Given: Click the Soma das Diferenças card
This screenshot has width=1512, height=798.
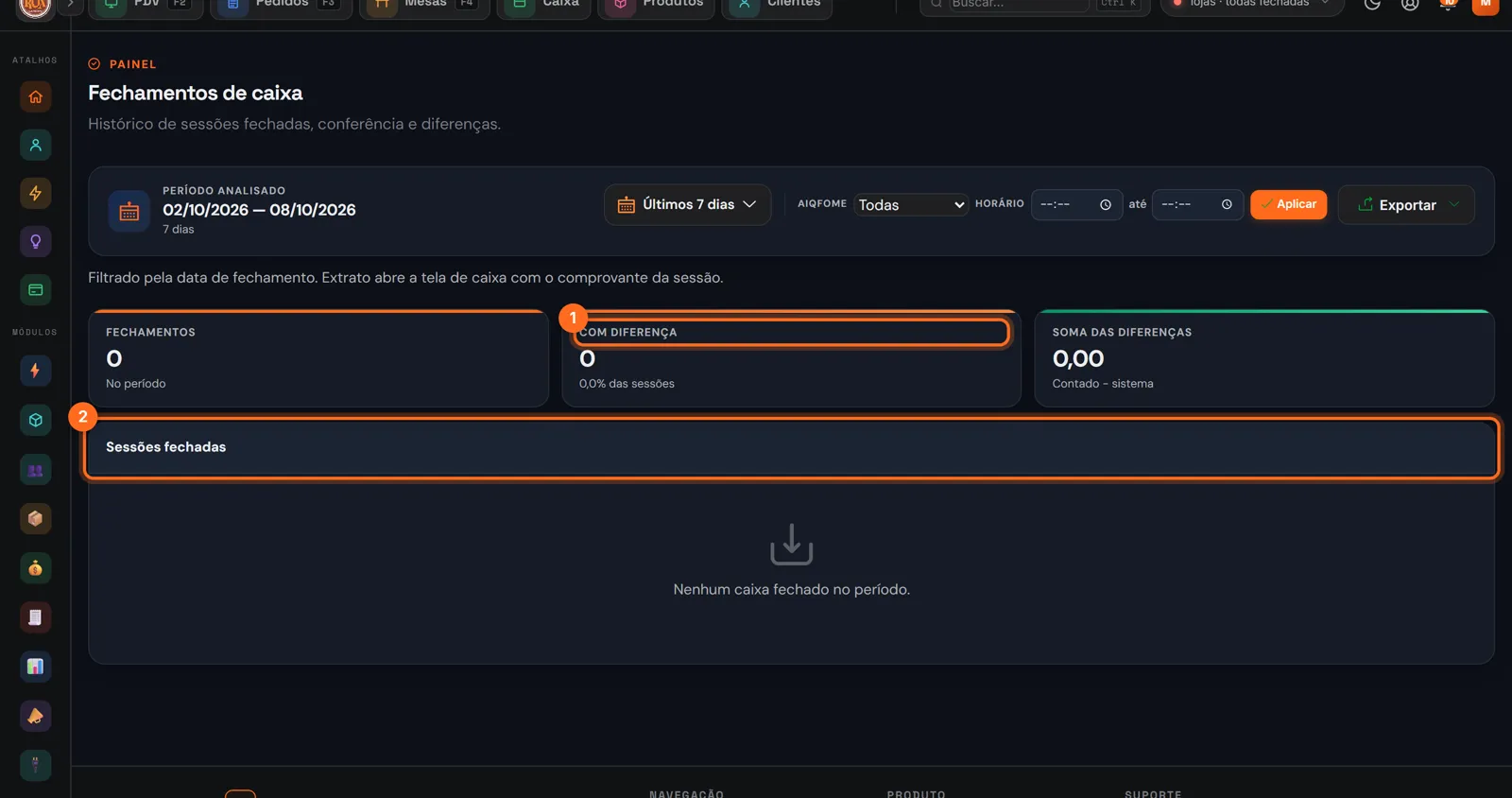Looking at the screenshot, I should tap(1264, 358).
